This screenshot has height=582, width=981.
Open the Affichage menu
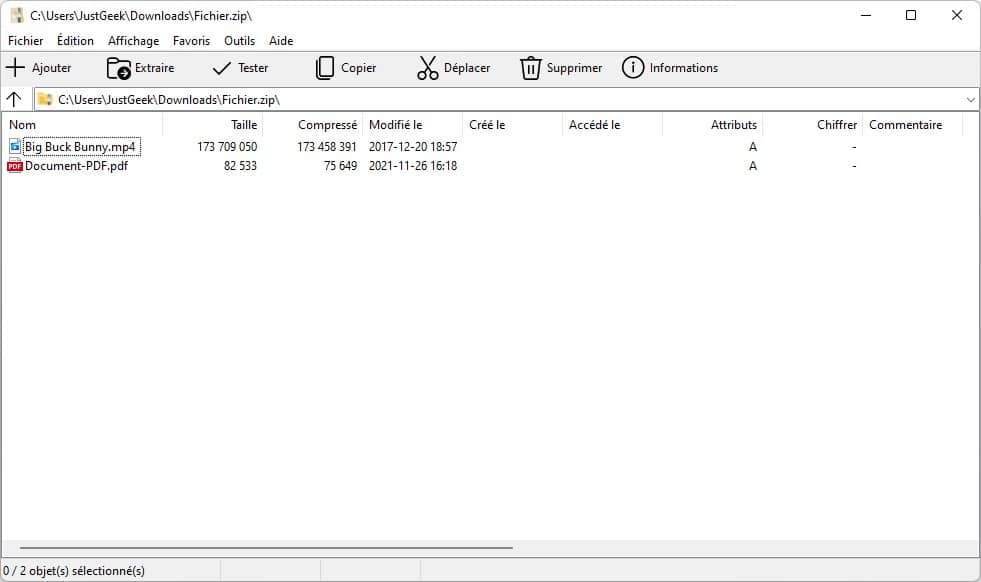(x=133, y=41)
